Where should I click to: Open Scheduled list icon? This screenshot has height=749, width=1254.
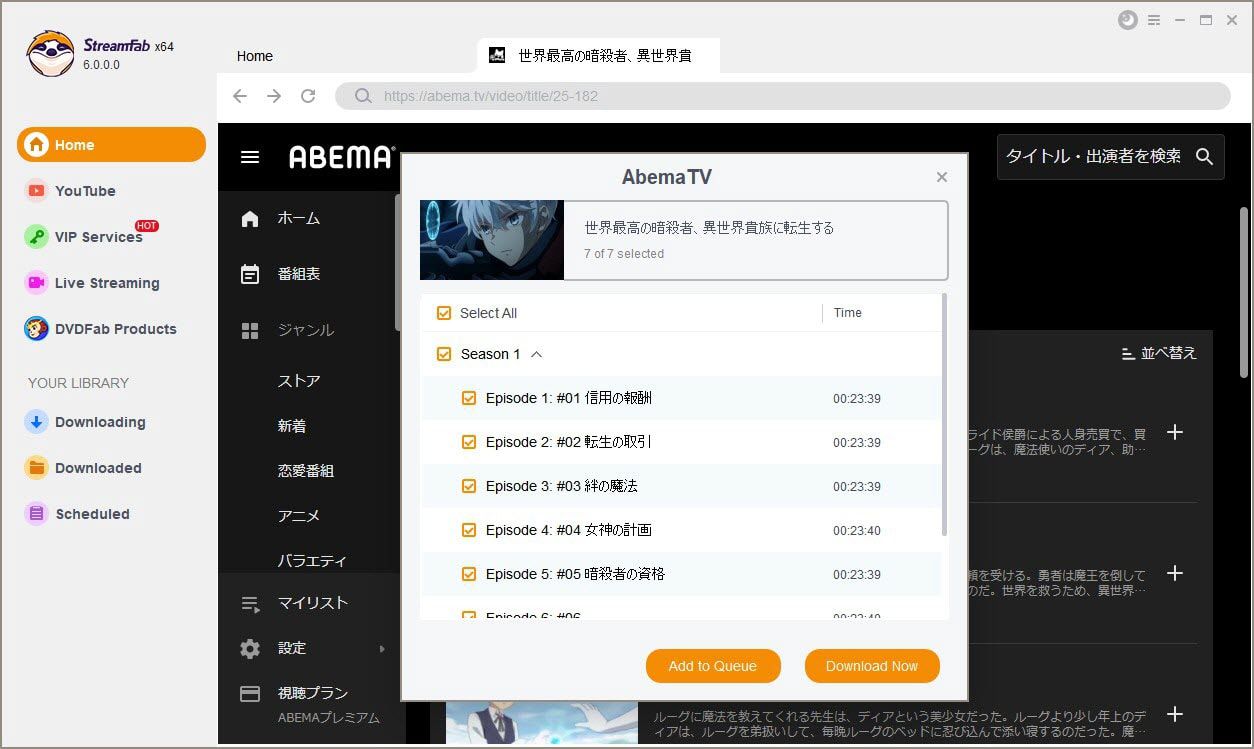click(37, 514)
